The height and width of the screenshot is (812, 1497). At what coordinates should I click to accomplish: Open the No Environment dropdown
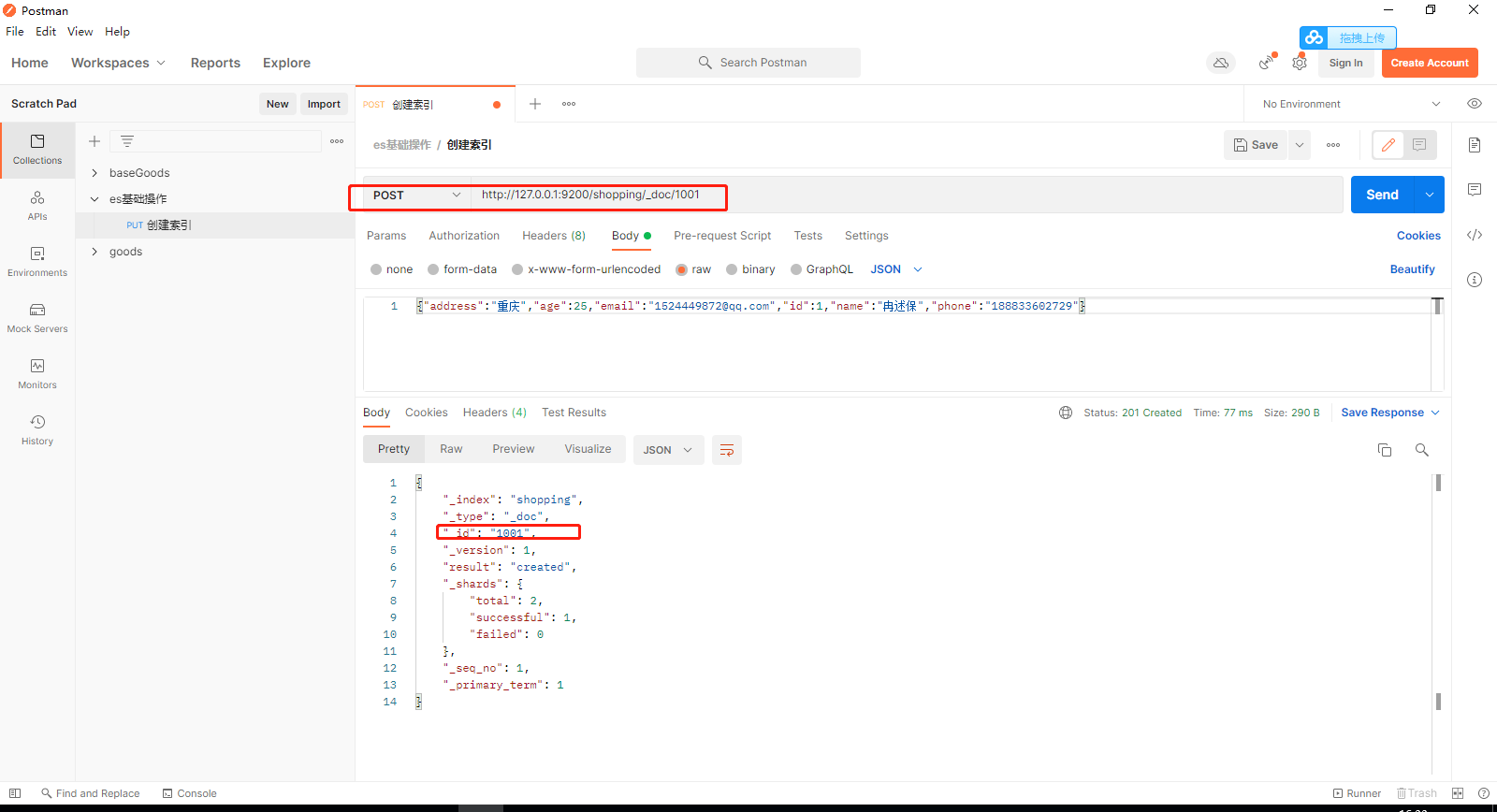click(x=1351, y=104)
